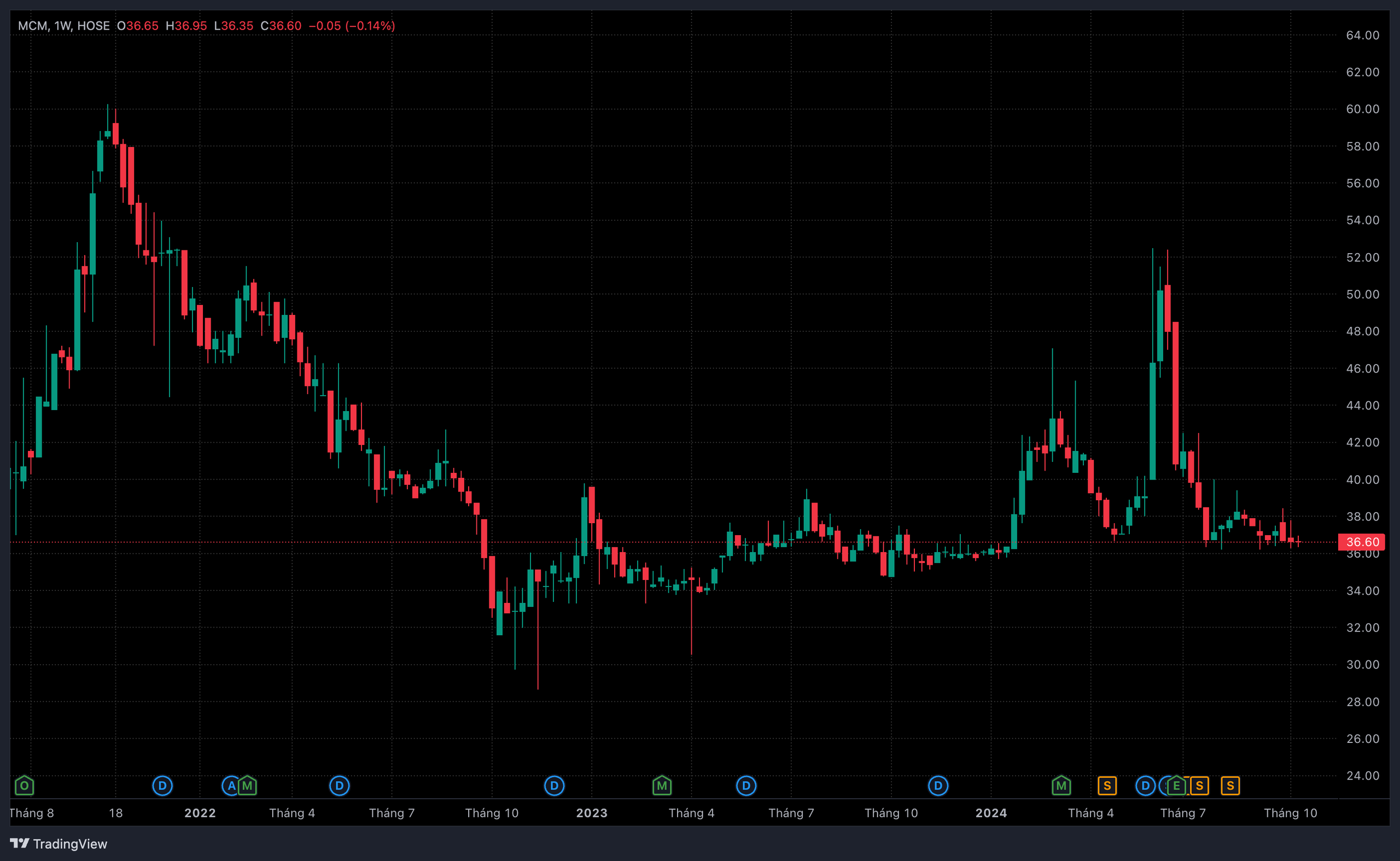The height and width of the screenshot is (861, 1400).
Task: Open the TradingView logo link
Action: [x=59, y=844]
